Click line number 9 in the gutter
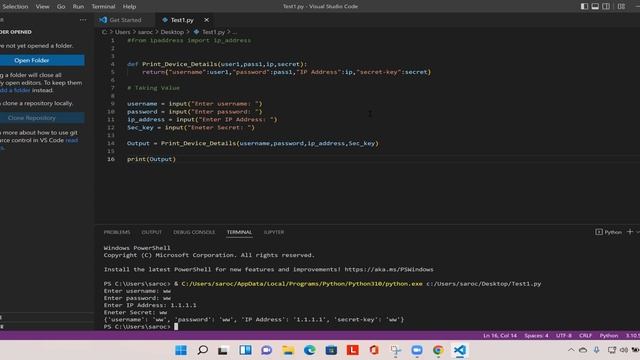This screenshot has height=360, width=640. click(x=113, y=104)
